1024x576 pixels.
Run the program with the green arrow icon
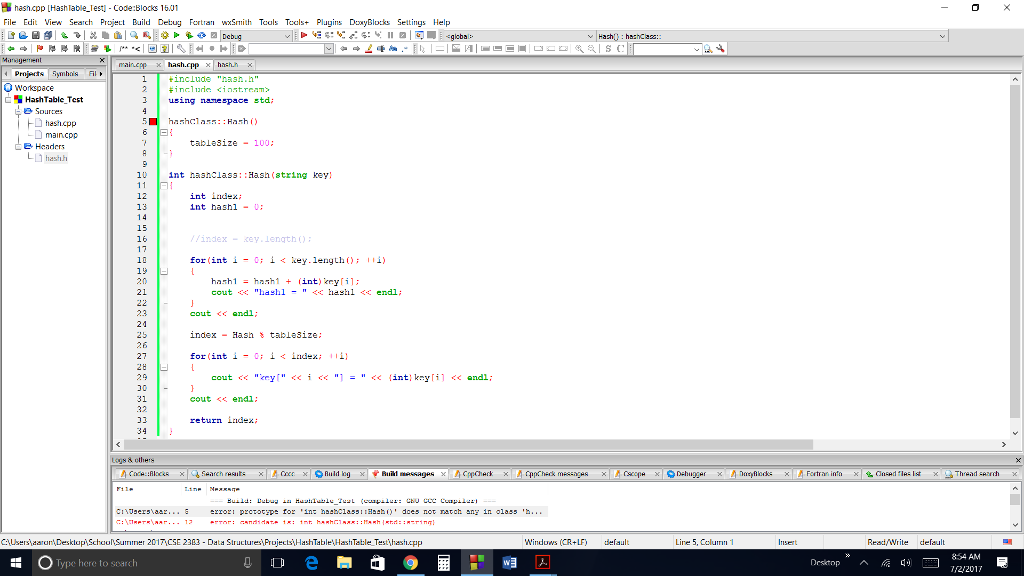click(x=177, y=33)
